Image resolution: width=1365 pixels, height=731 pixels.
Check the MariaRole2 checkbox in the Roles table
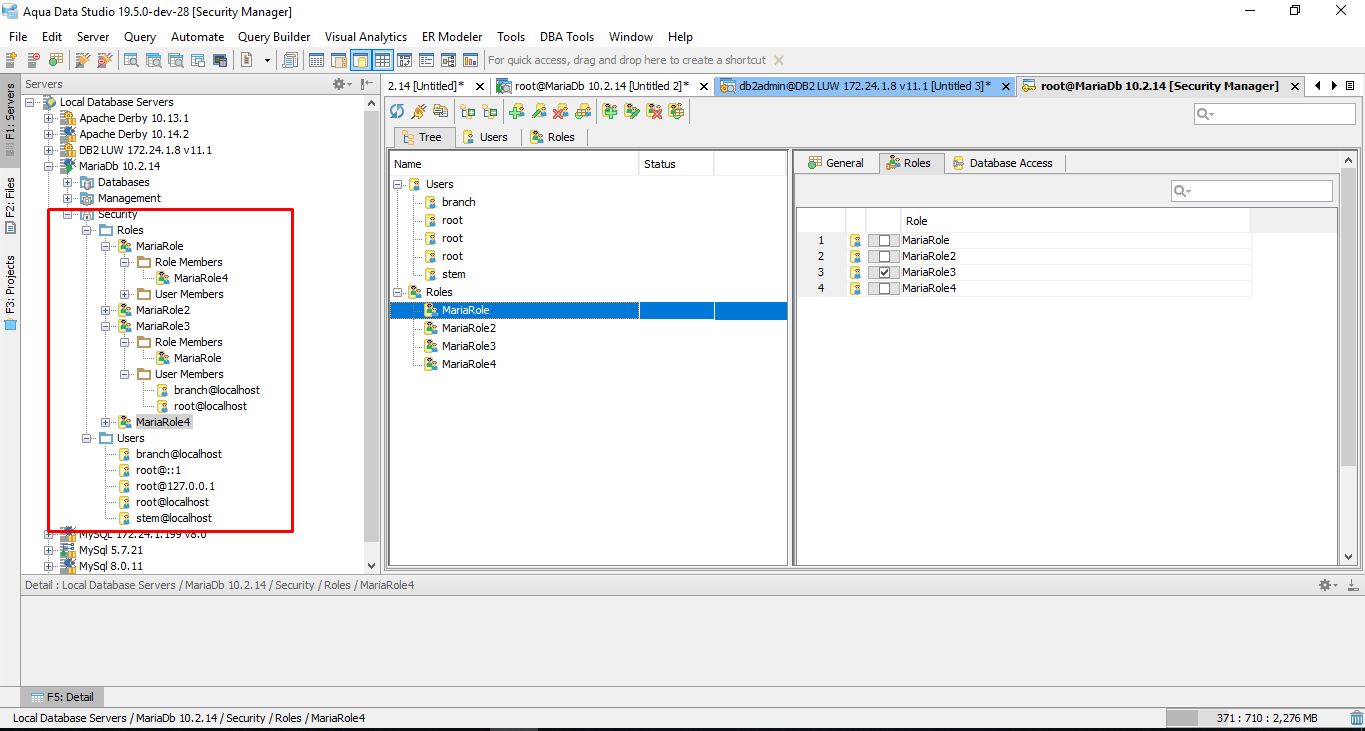(884, 256)
